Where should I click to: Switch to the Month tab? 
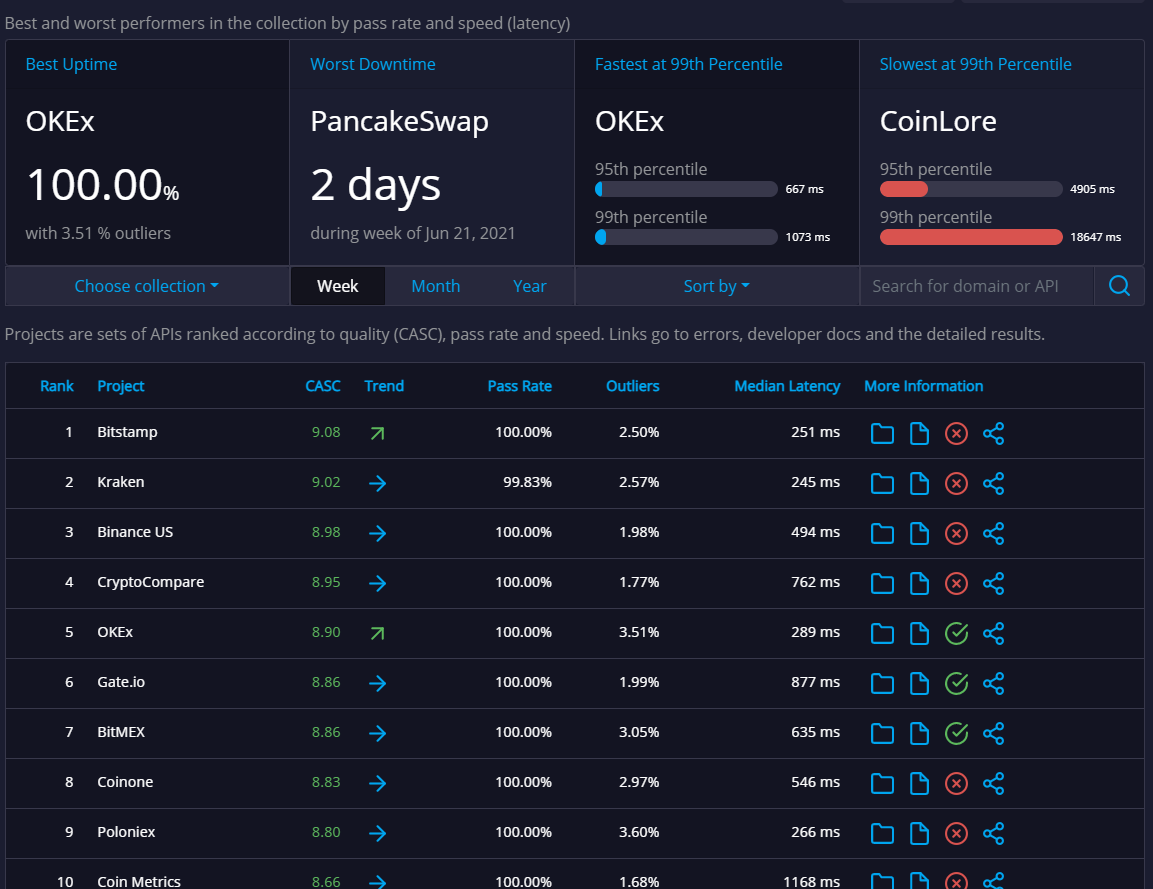pos(435,285)
